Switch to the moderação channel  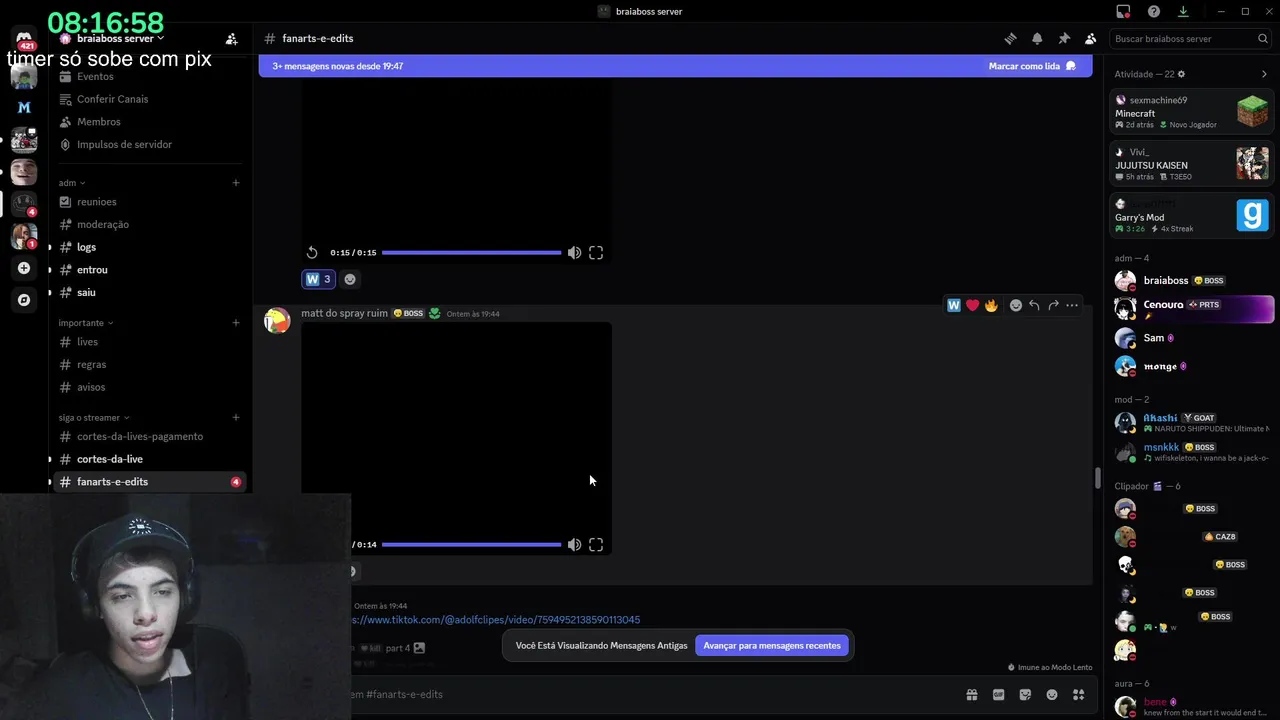click(150, 225)
